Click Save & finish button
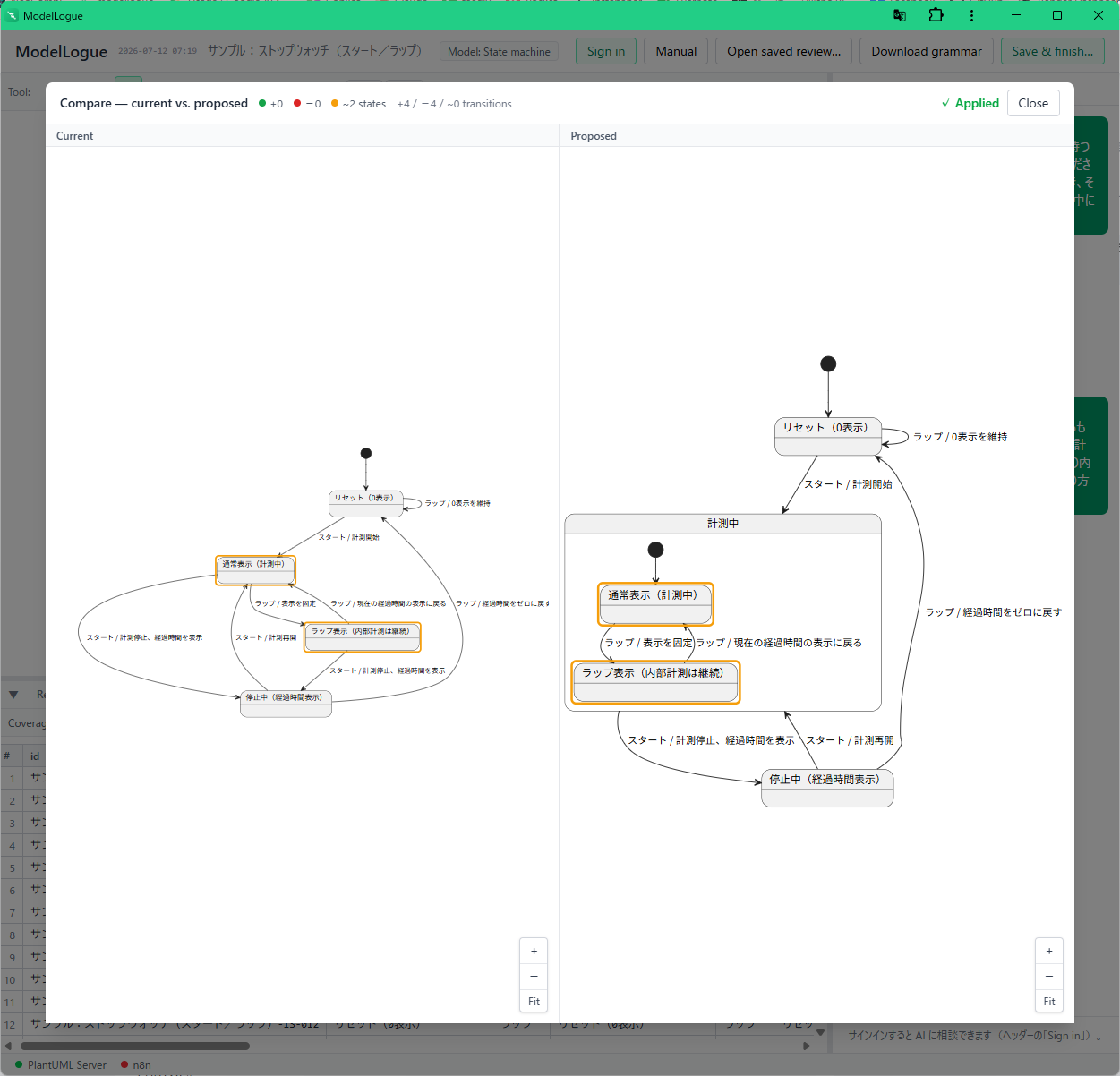This screenshot has width=1120, height=1076. click(1052, 51)
